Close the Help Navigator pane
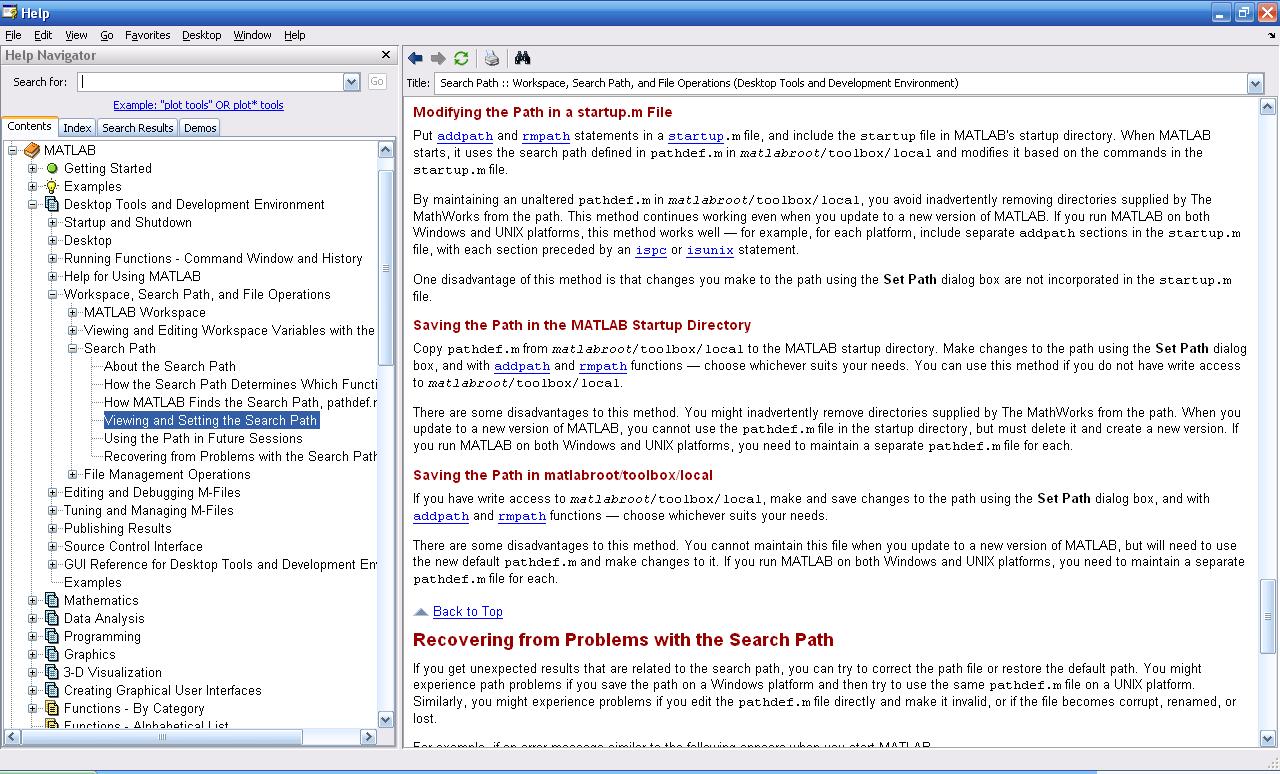Image resolution: width=1280 pixels, height=774 pixels. (386, 55)
